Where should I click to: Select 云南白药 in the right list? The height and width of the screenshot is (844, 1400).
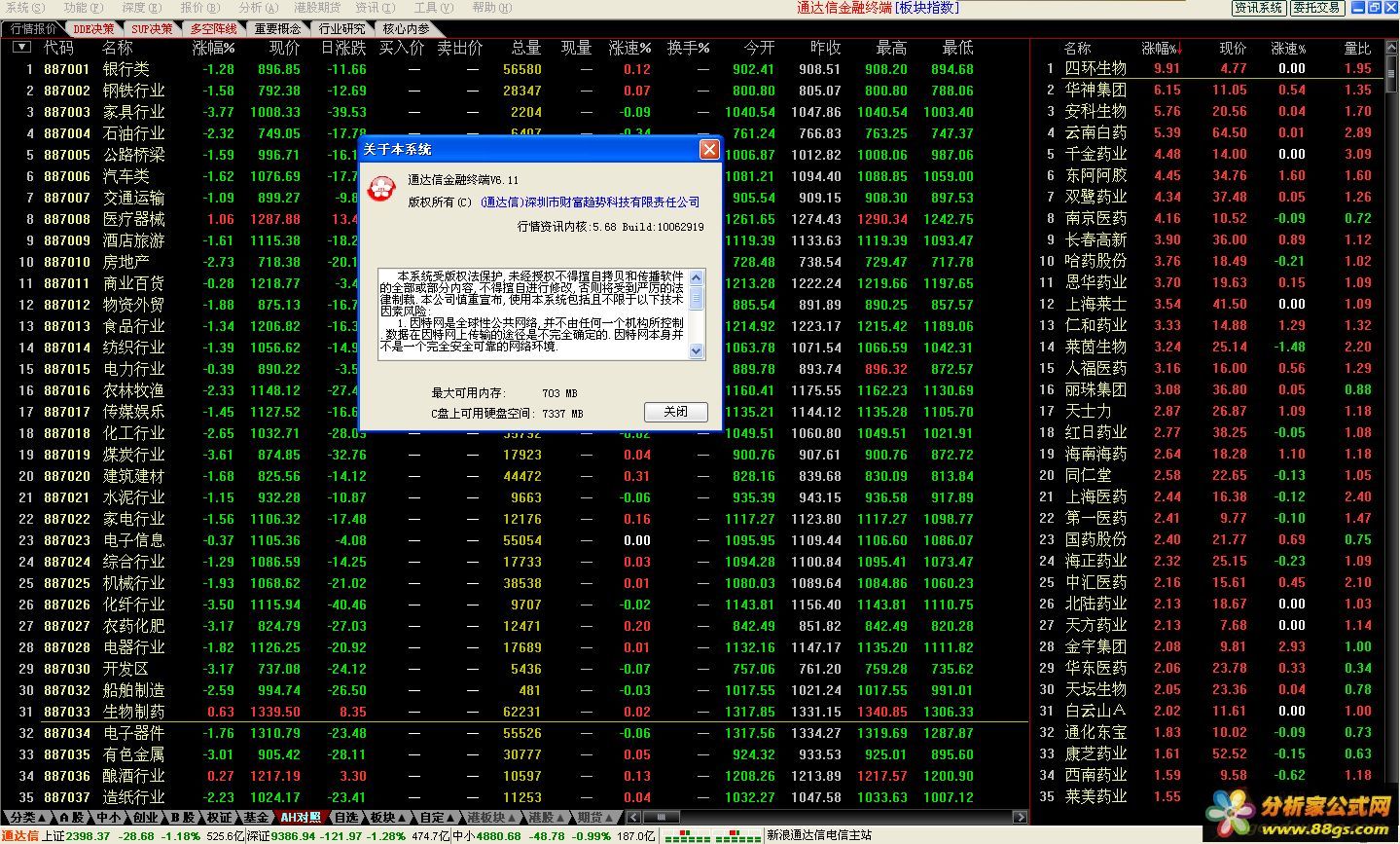click(x=1095, y=132)
